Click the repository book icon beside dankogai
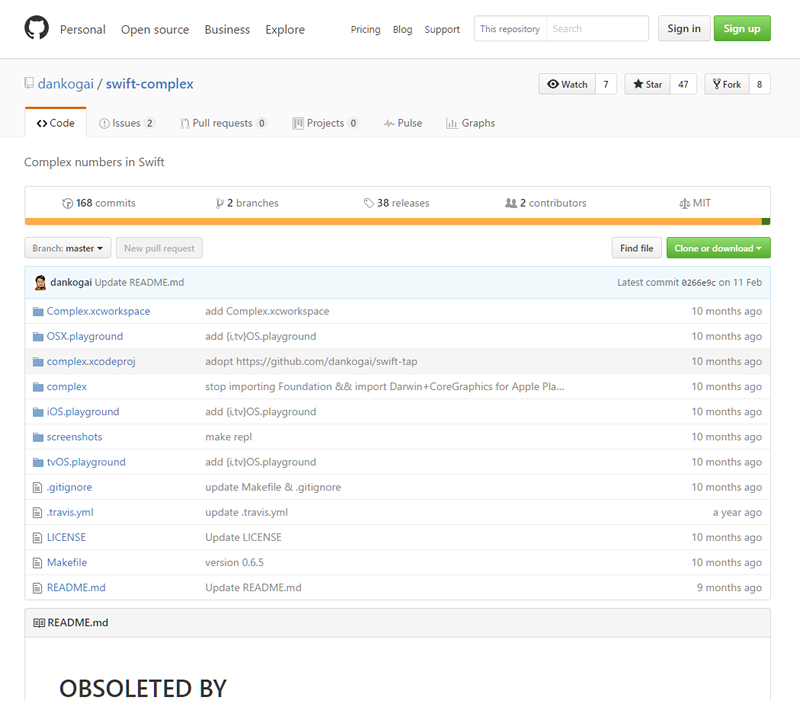Screen dimensions: 800x701 [x=29, y=83]
